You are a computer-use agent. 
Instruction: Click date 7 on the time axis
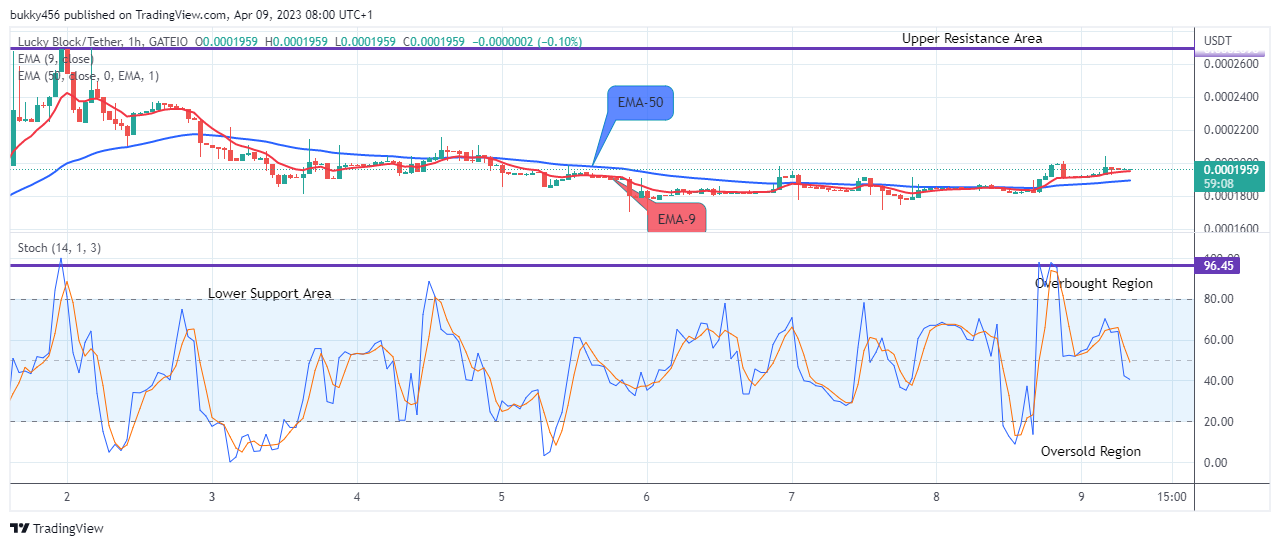(x=791, y=496)
